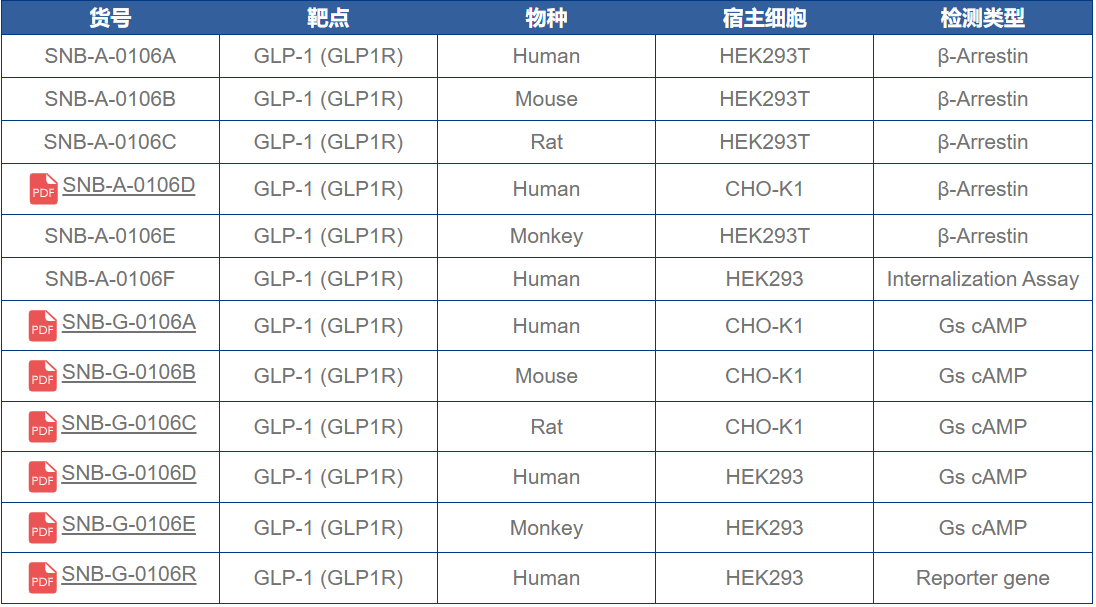This screenshot has height=607, width=1096.
Task: Click the SNB-A-0106F catalog number cell
Action: pyautogui.click(x=110, y=279)
